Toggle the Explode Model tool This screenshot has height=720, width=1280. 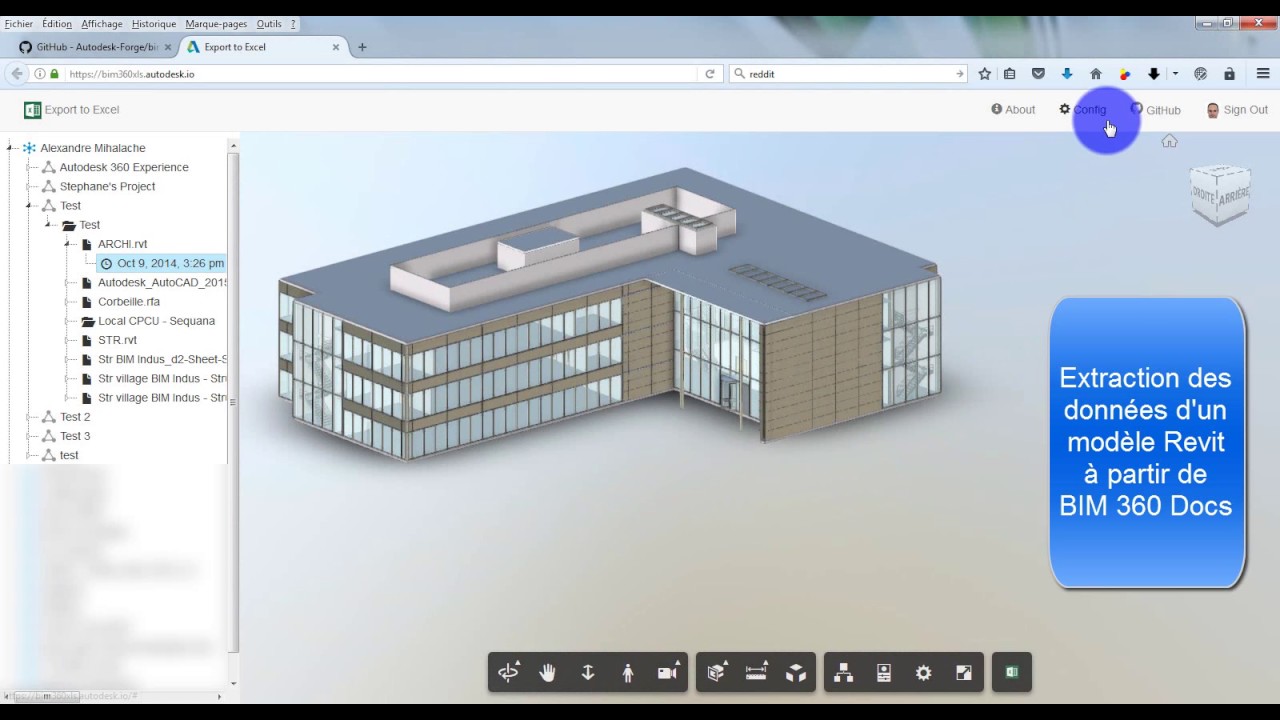tap(796, 673)
